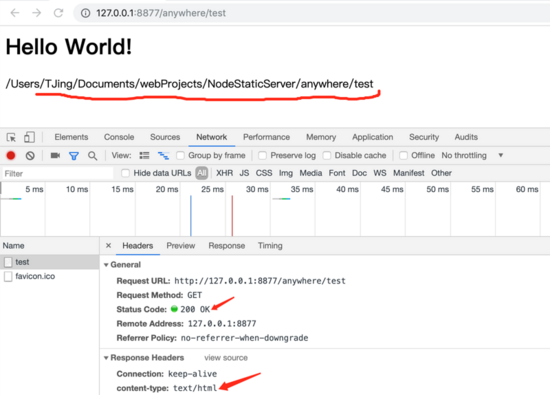The image size is (550, 395).
Task: Open the Elements tab
Action: click(x=71, y=137)
